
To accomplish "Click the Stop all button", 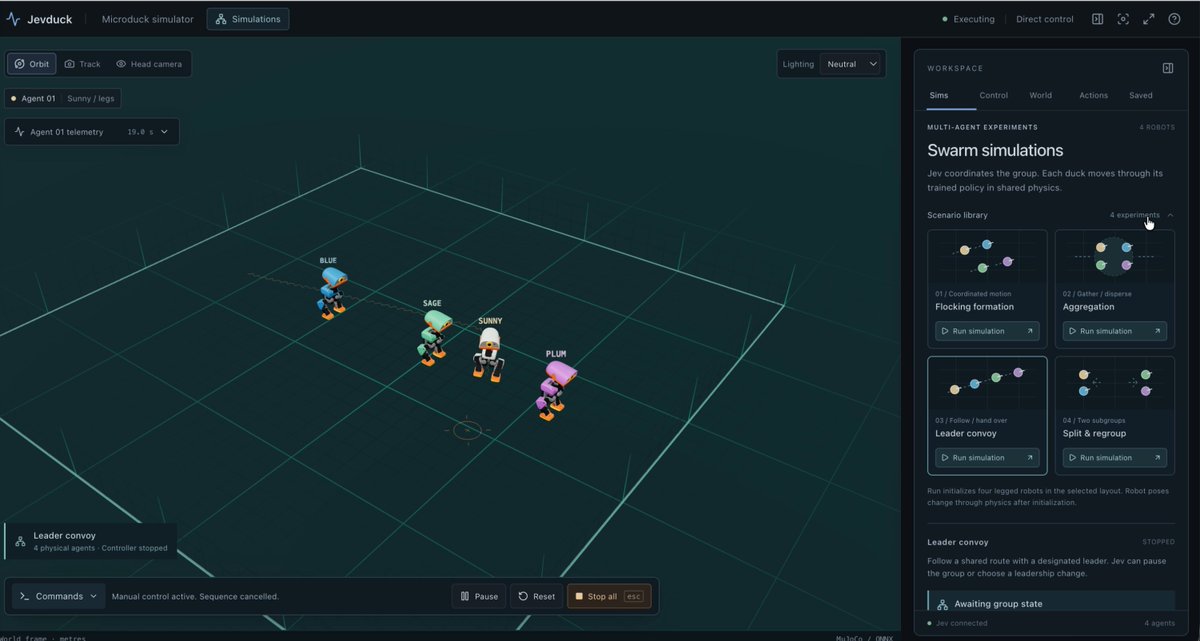I will click(609, 596).
